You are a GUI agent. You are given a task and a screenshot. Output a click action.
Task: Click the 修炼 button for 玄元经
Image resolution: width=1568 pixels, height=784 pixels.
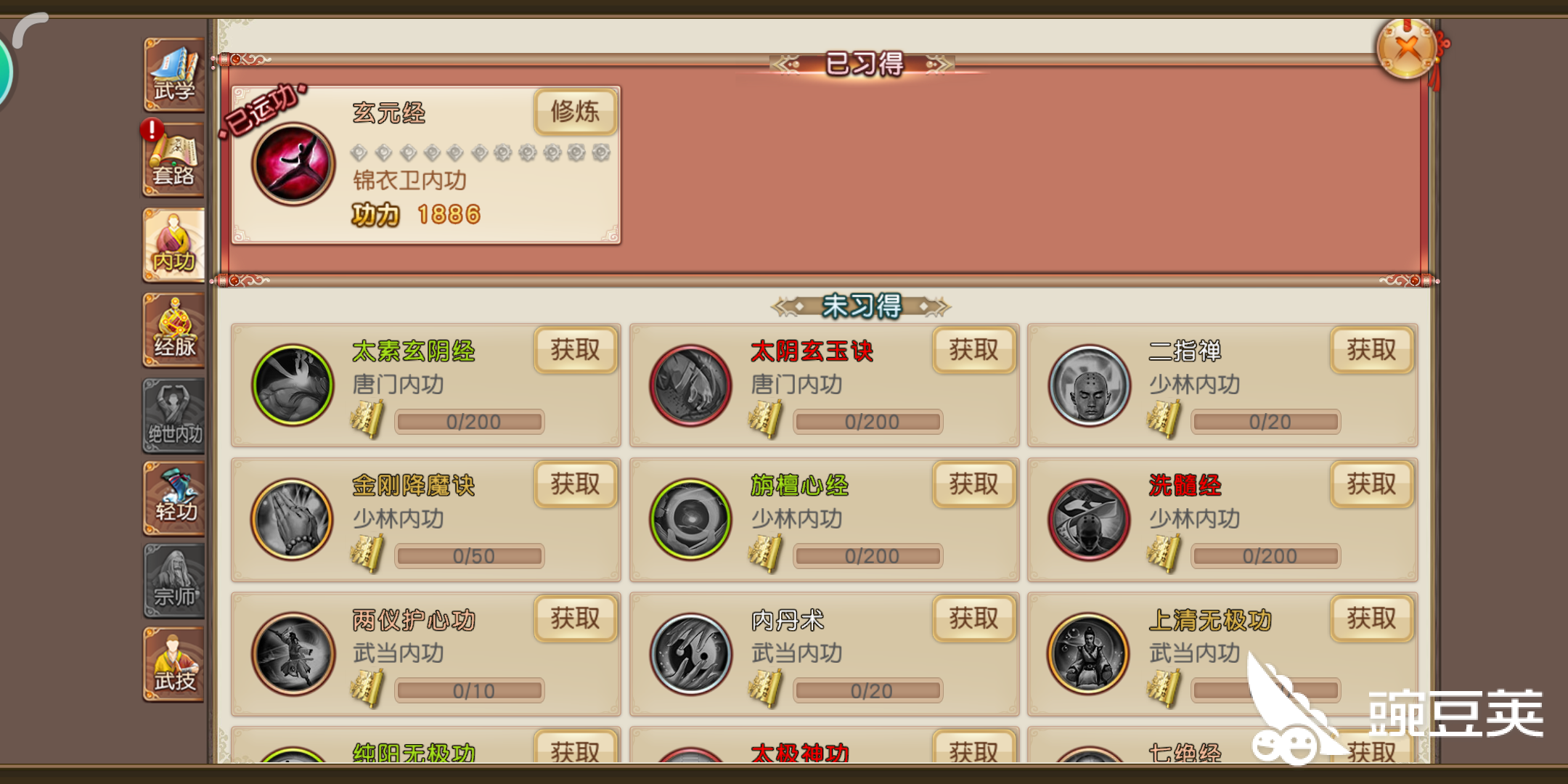(x=576, y=112)
